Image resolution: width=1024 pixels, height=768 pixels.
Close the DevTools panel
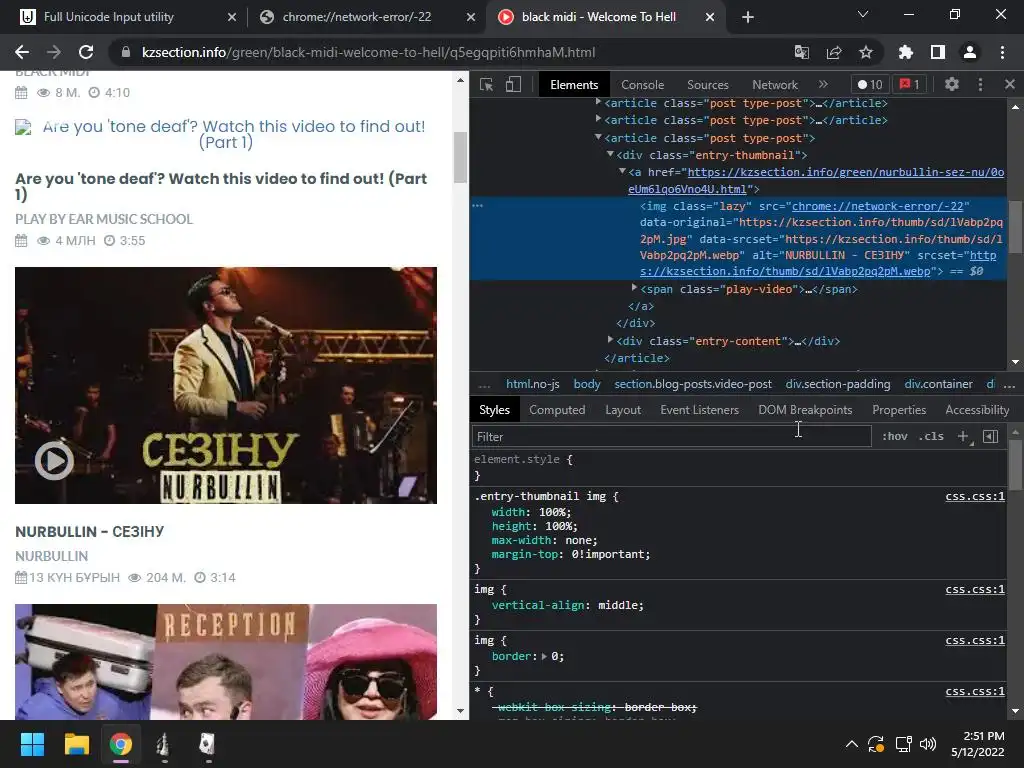pos(1010,84)
